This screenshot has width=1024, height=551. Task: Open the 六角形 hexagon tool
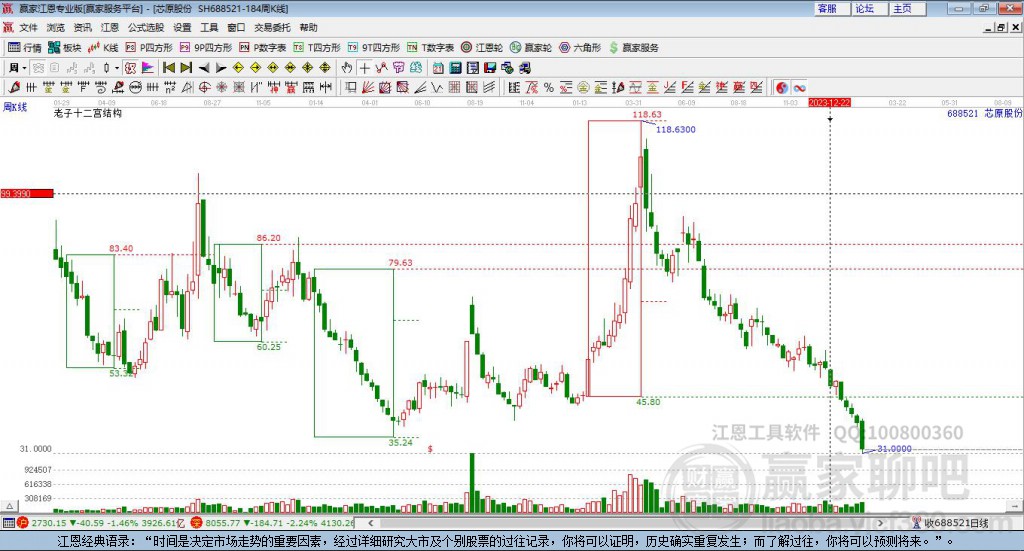(580, 48)
